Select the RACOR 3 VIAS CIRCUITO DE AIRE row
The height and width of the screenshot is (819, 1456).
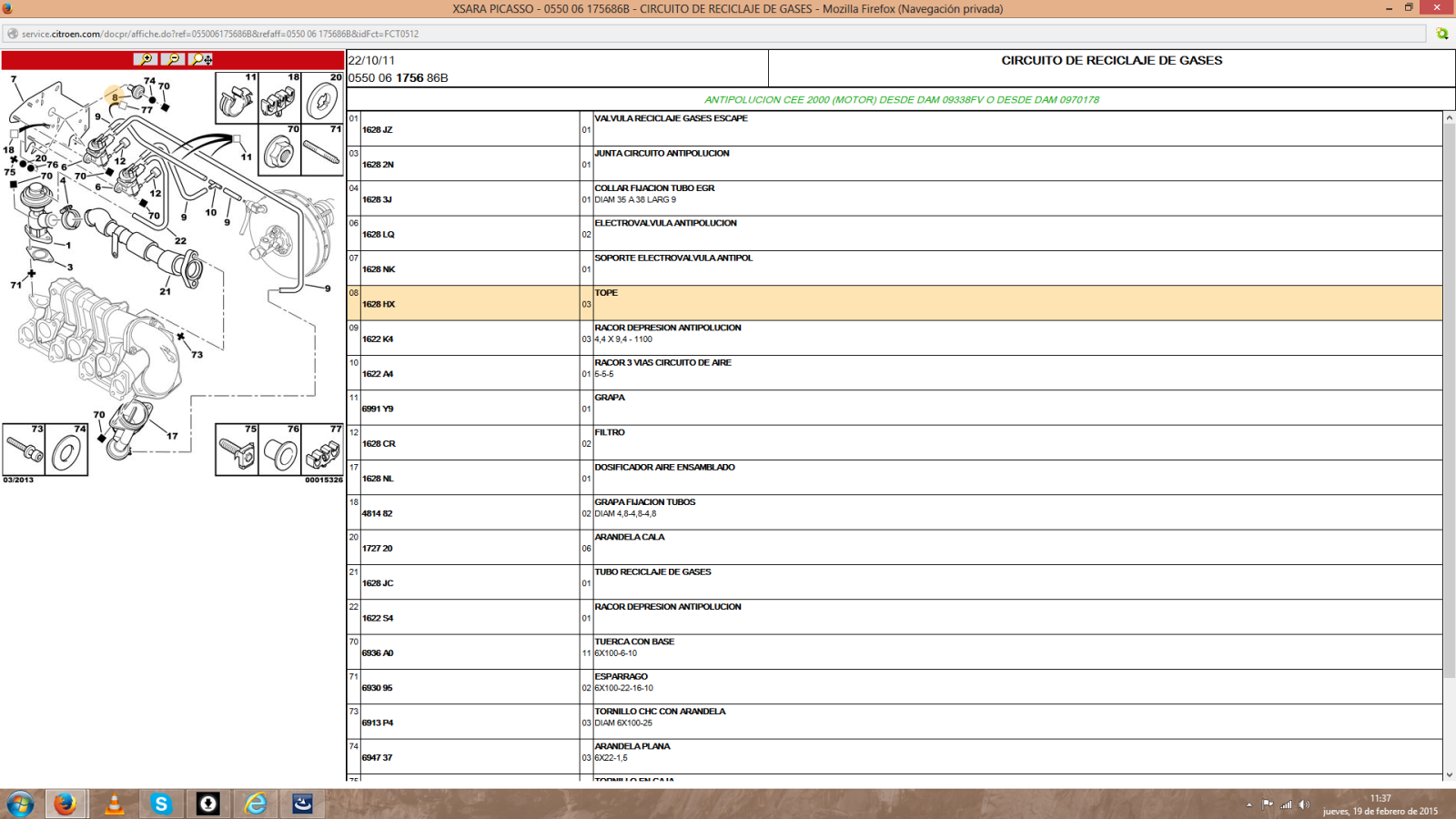point(895,373)
